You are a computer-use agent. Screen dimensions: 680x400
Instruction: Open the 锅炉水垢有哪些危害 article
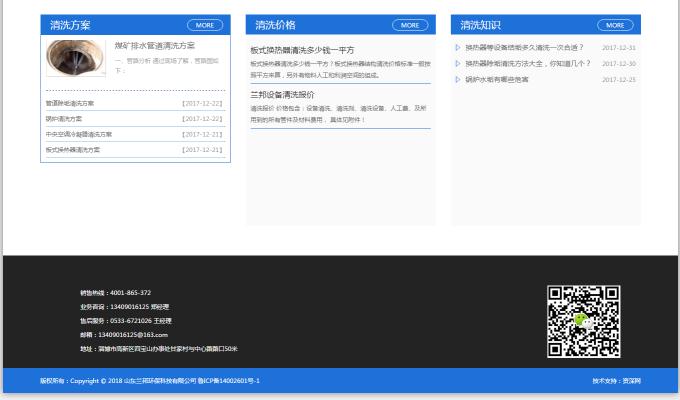(497, 79)
